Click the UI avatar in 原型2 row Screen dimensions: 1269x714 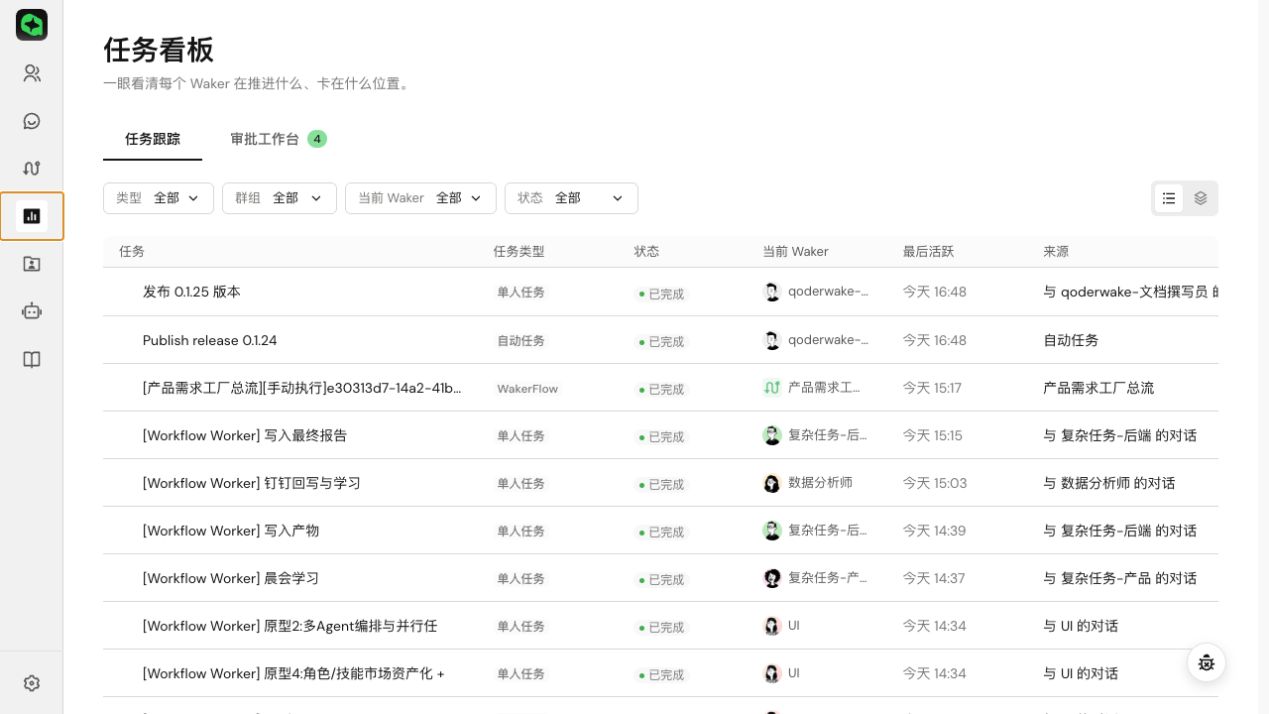point(772,626)
